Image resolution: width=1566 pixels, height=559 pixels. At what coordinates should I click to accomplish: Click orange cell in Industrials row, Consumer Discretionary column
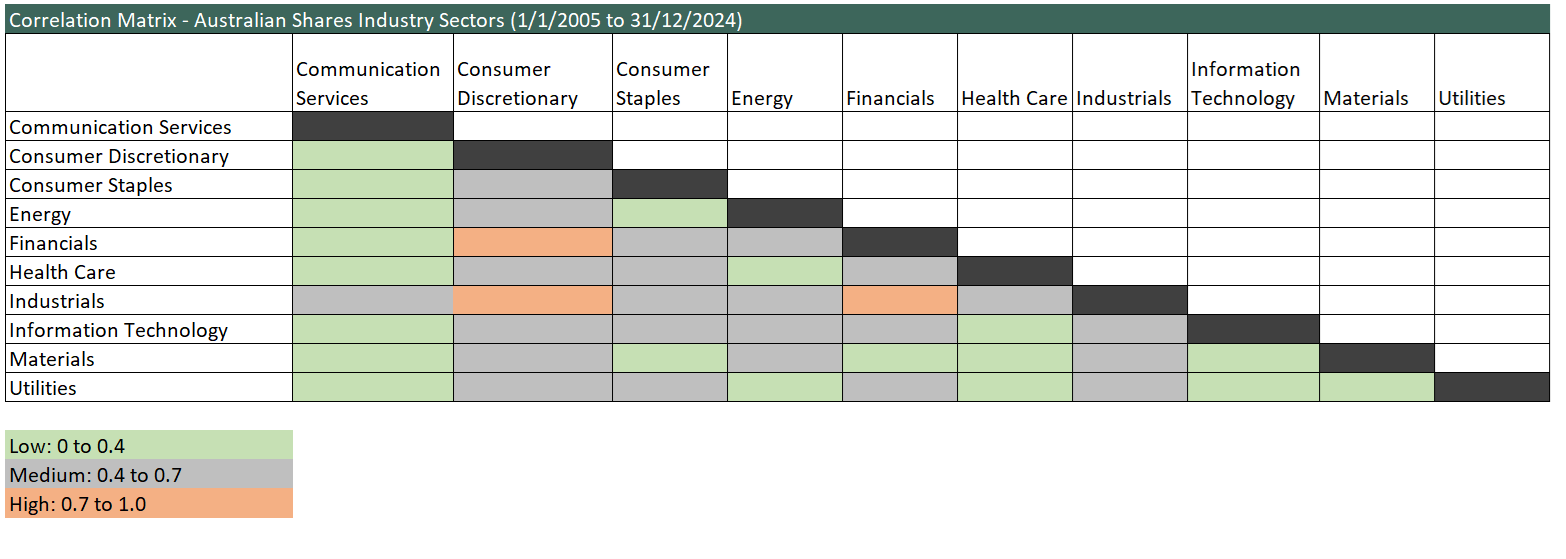(x=533, y=301)
